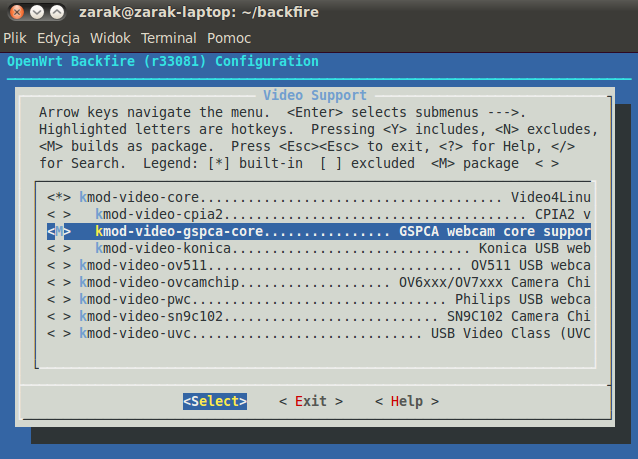The width and height of the screenshot is (638, 459).
Task: Click the SN9C102 Camera Chip description
Action: tap(519, 317)
